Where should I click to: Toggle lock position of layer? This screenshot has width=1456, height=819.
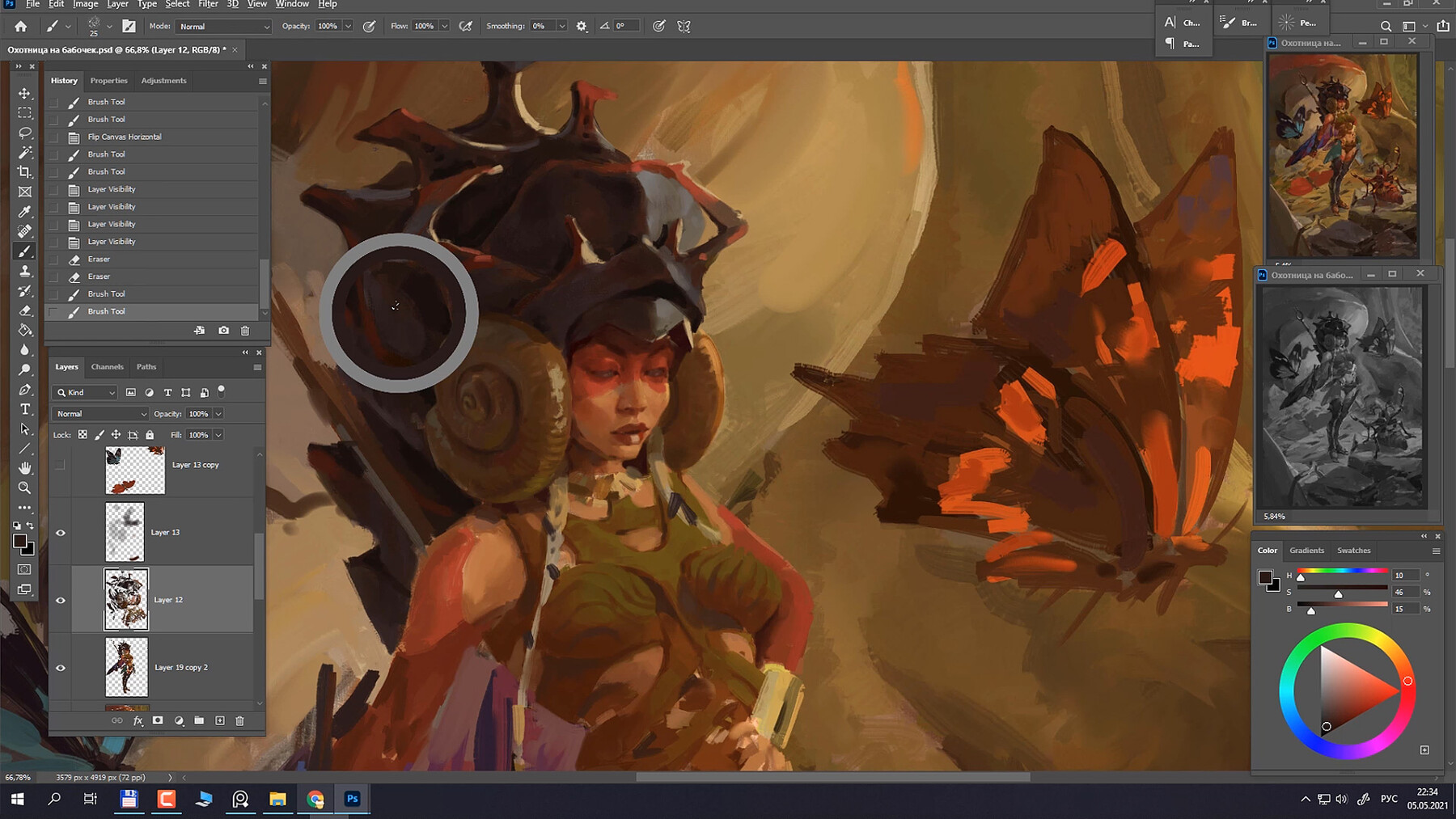[x=116, y=435]
